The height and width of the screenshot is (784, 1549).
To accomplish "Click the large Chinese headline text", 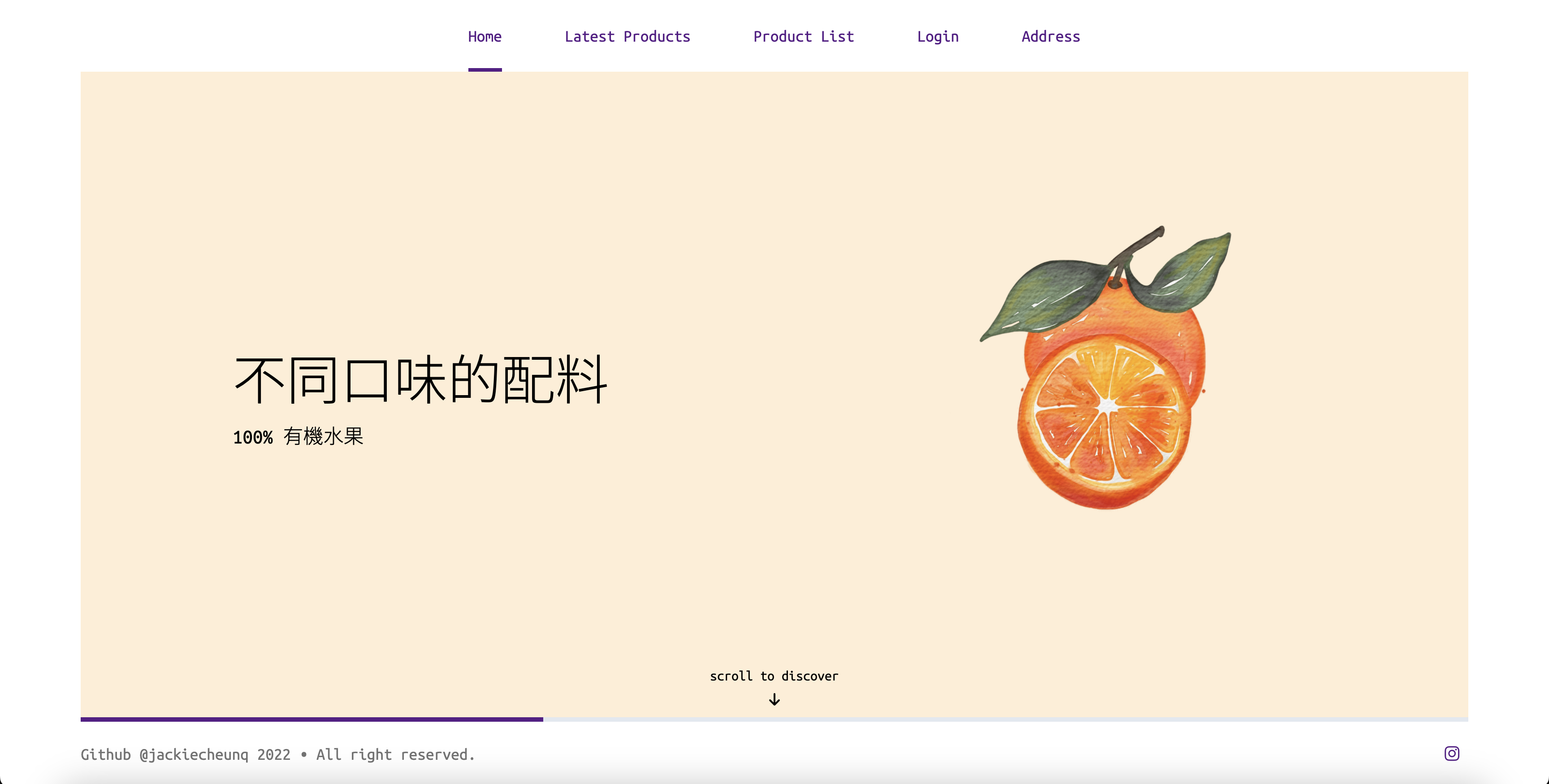I will coord(420,379).
